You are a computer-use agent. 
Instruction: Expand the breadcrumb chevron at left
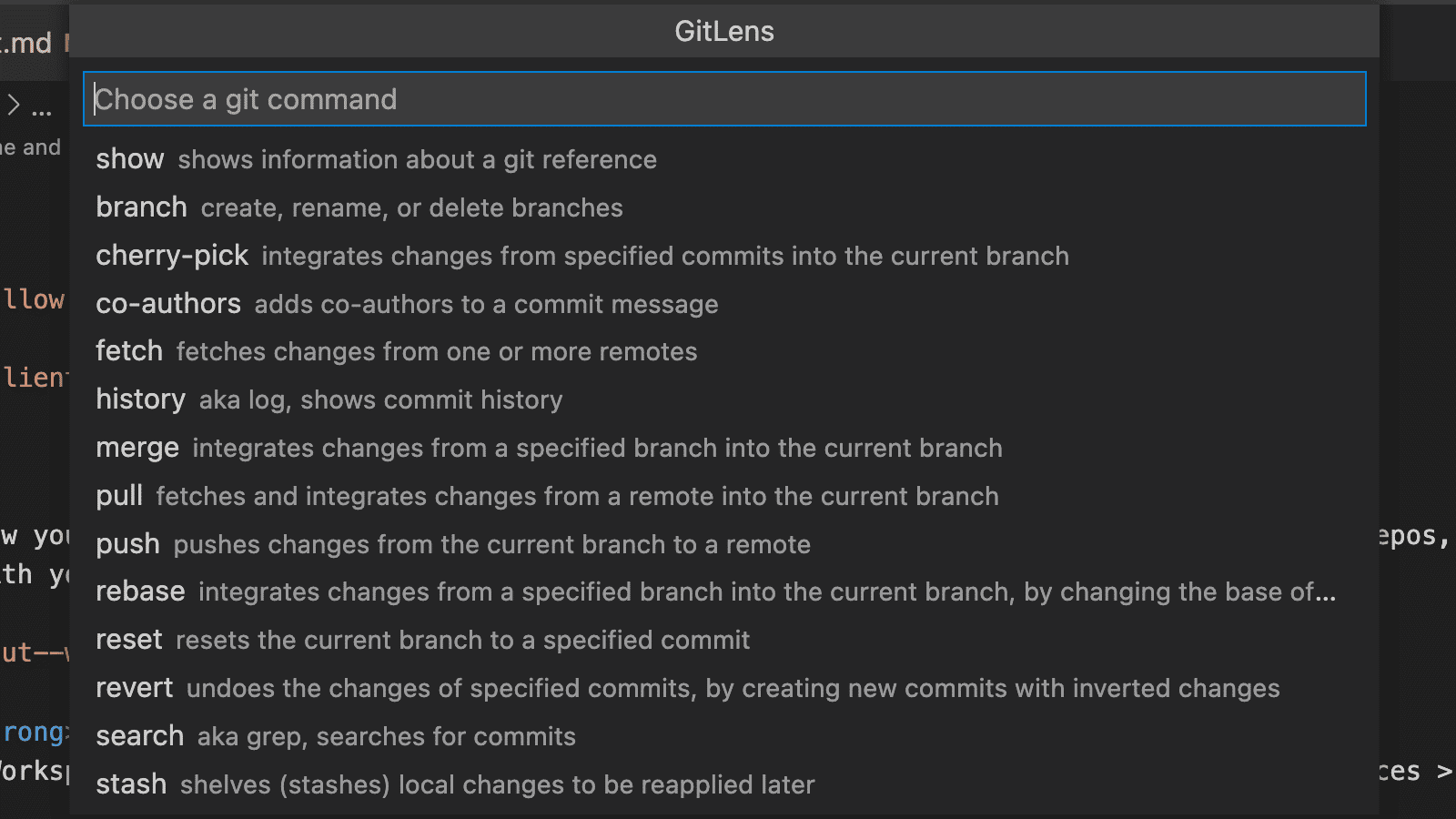click(x=14, y=105)
